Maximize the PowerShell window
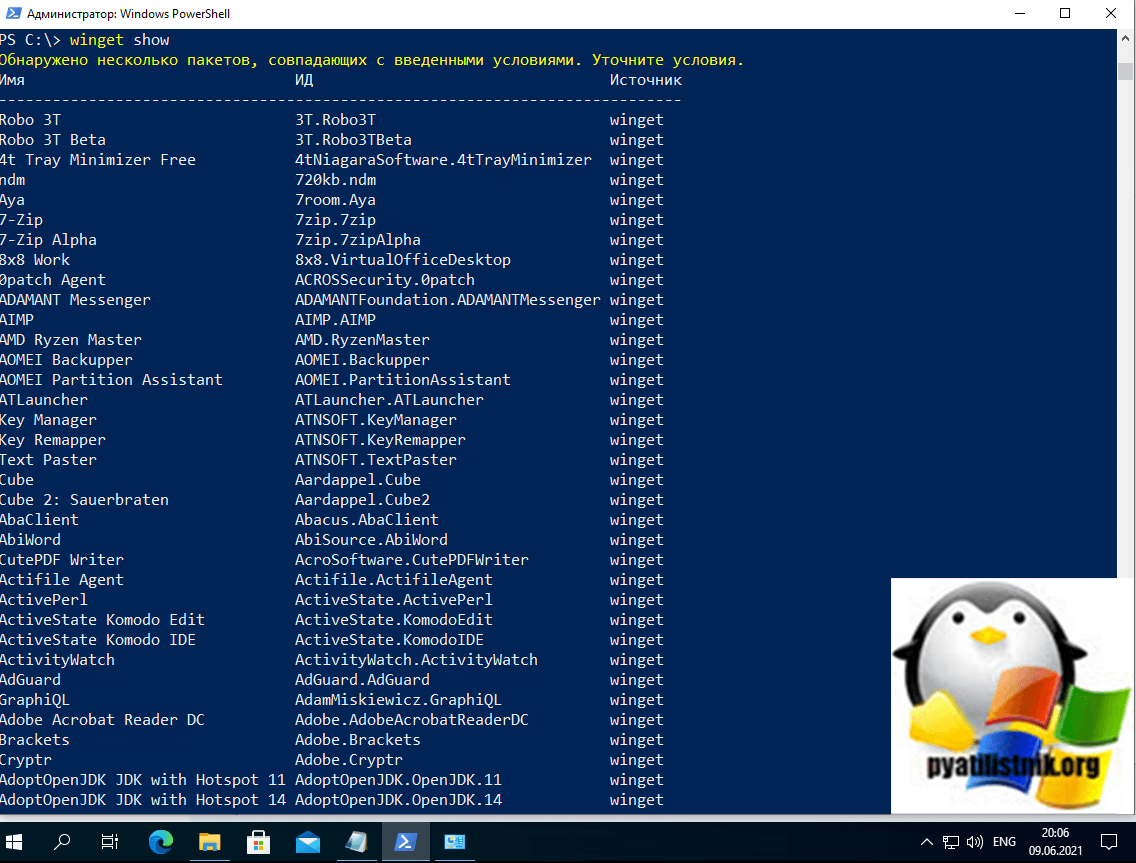This screenshot has width=1136, height=863. [1064, 13]
